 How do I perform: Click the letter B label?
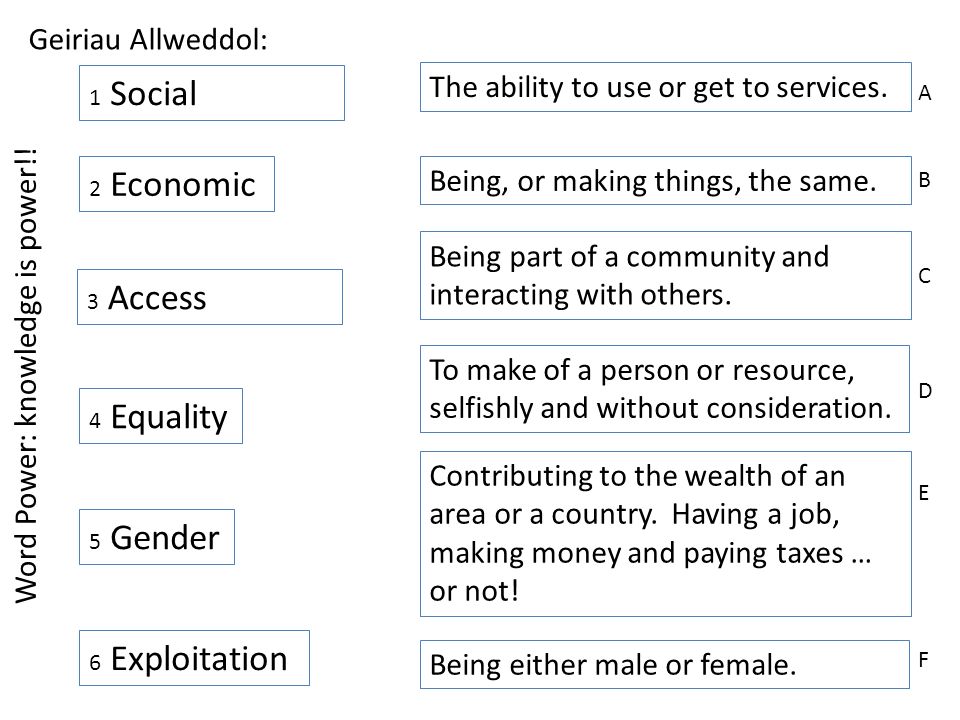tap(924, 180)
